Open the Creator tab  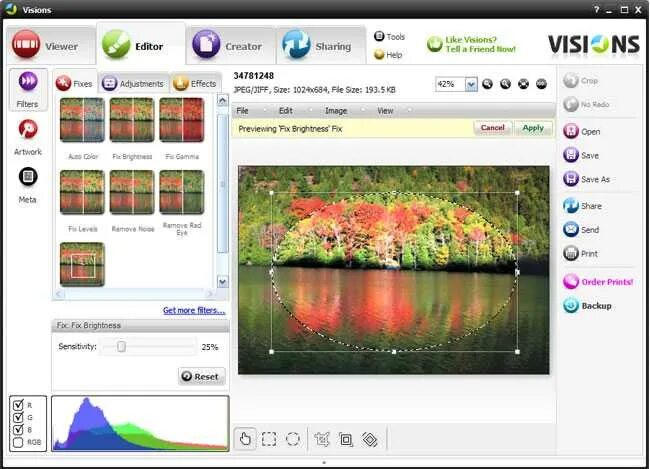pyautogui.click(x=230, y=45)
